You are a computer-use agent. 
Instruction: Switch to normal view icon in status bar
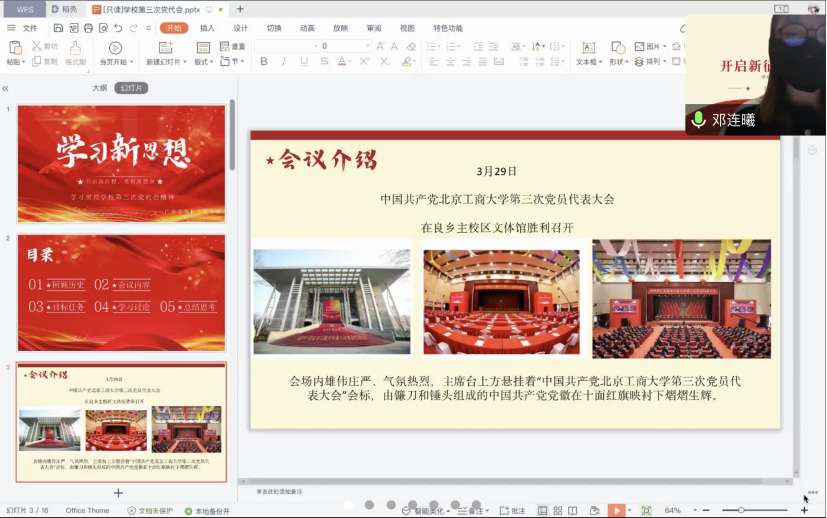click(x=542, y=511)
